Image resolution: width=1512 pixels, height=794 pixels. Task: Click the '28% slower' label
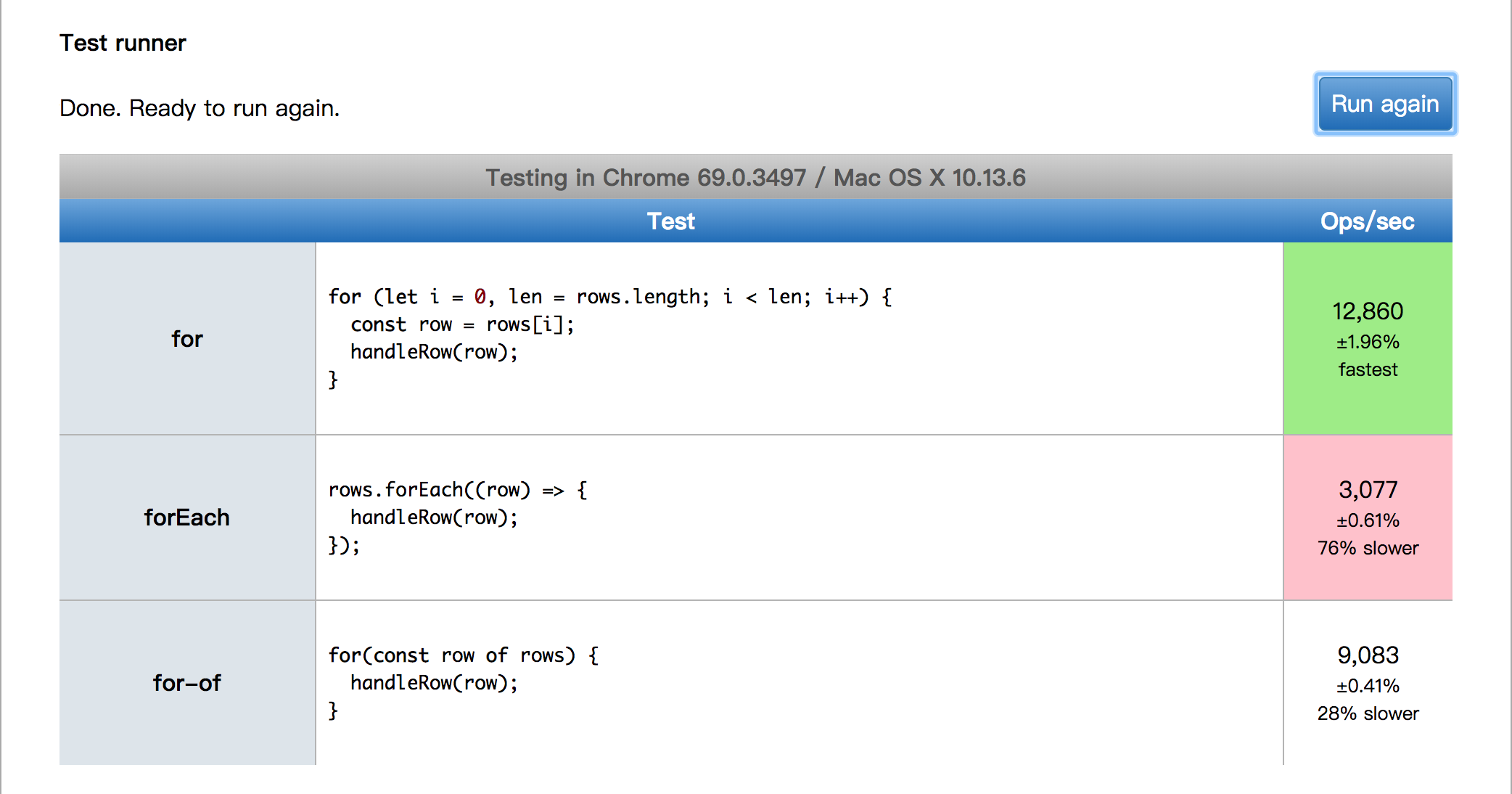coord(1368,713)
